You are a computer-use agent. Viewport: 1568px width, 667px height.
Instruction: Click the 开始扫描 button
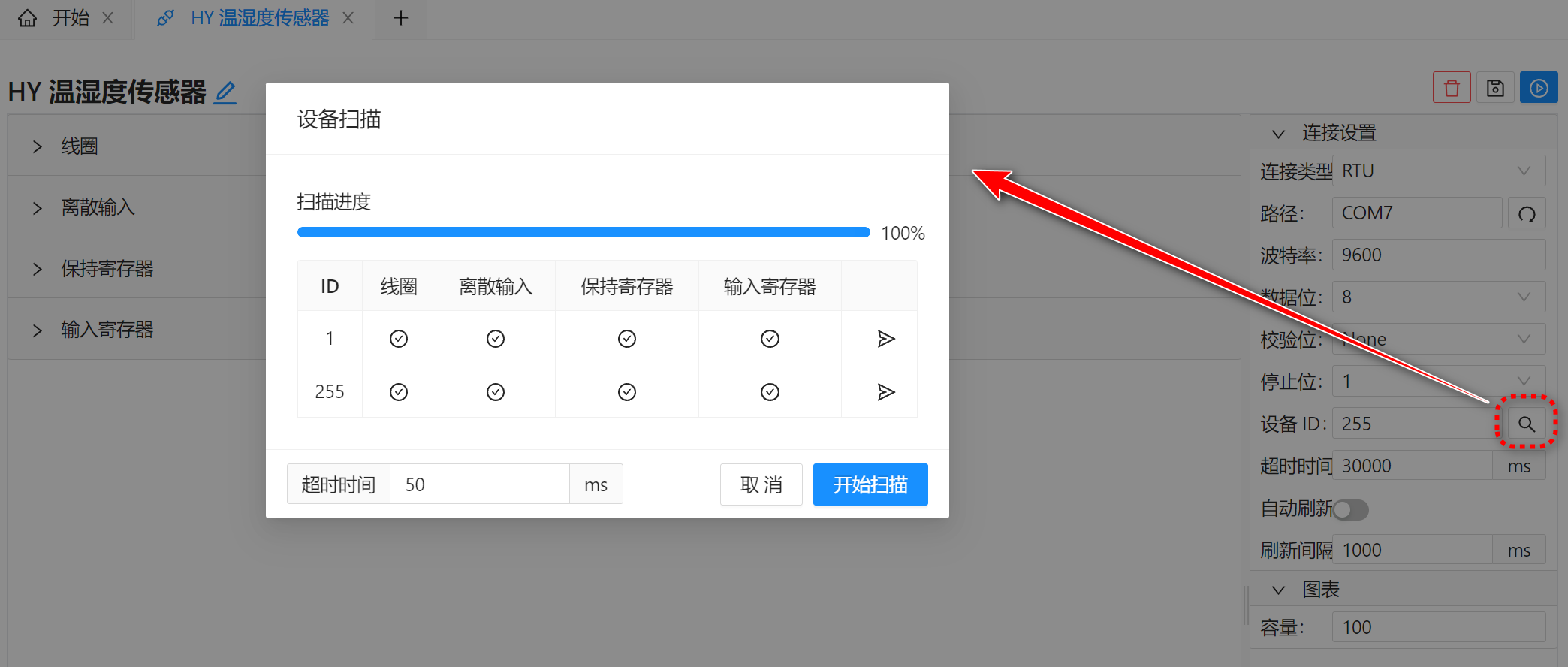[x=870, y=484]
